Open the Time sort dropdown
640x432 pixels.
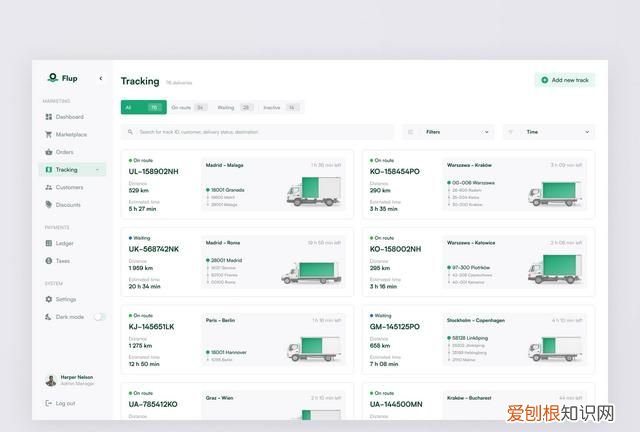549,132
